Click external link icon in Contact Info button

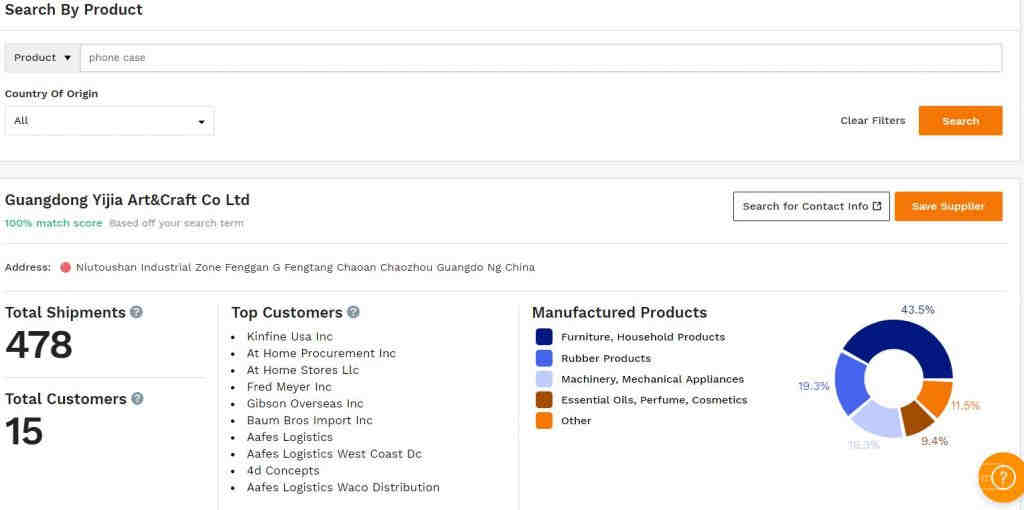point(877,206)
